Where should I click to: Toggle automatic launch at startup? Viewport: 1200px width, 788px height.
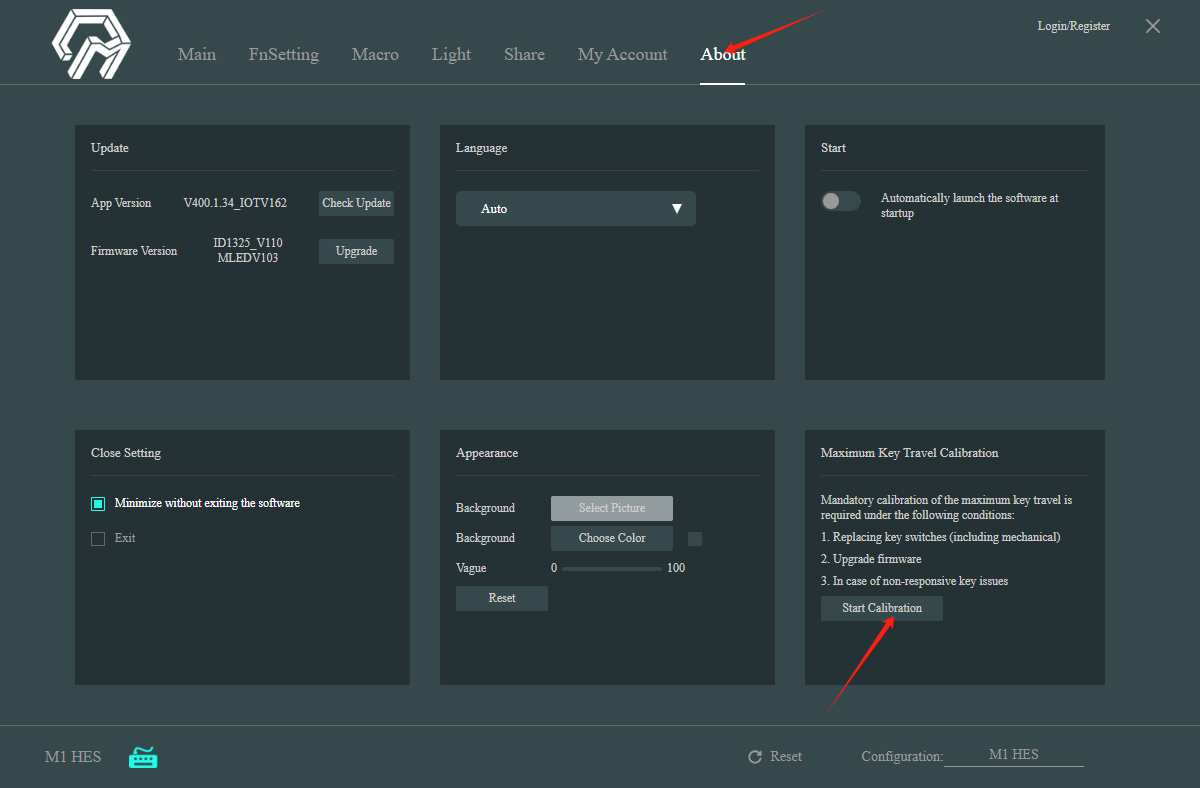(840, 201)
